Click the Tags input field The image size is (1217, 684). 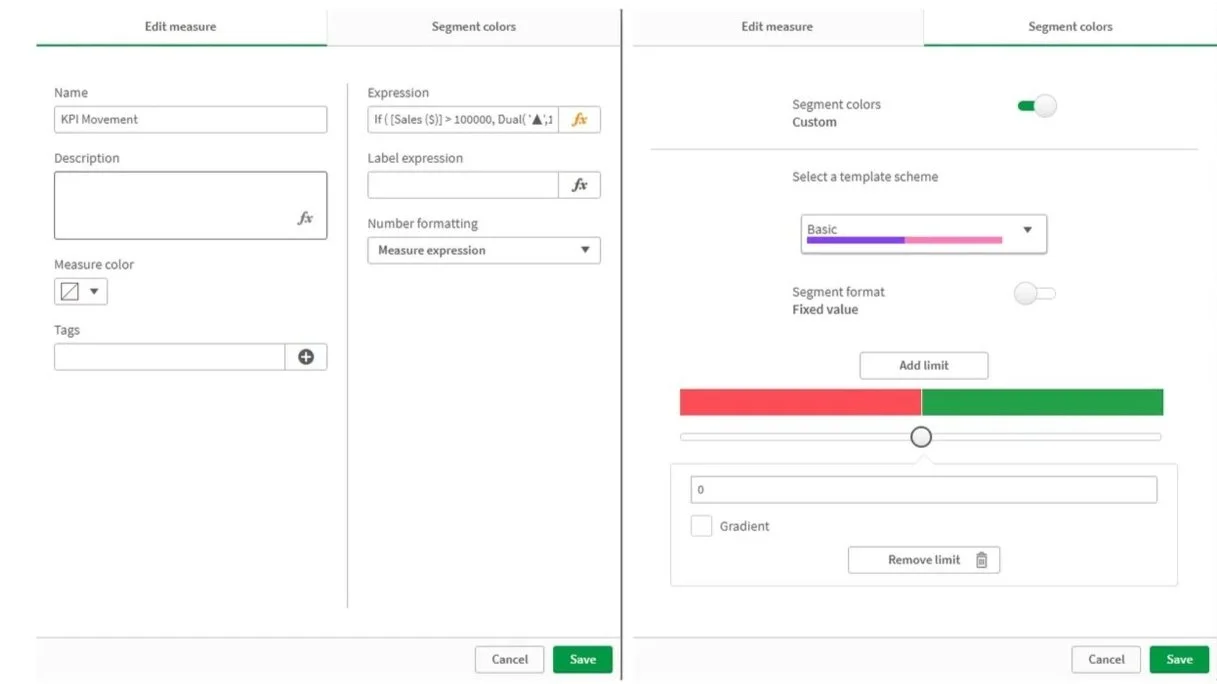(x=170, y=357)
